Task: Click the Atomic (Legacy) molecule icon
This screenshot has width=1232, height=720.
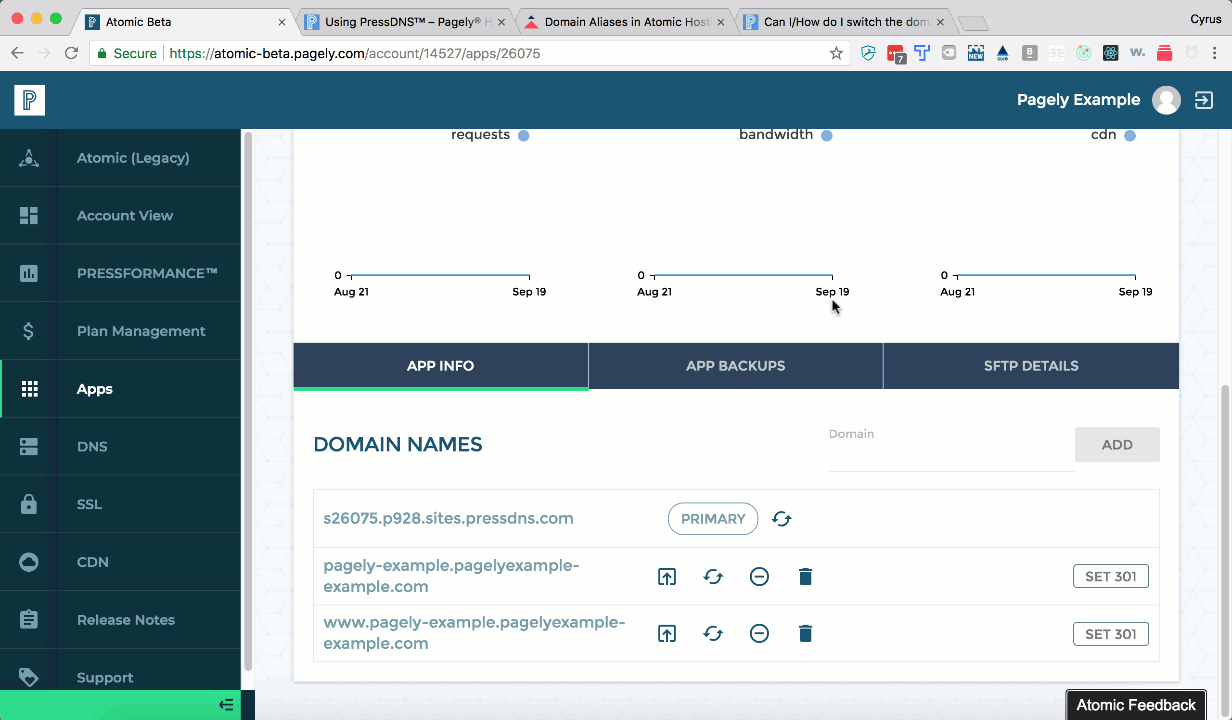Action: pos(29,158)
